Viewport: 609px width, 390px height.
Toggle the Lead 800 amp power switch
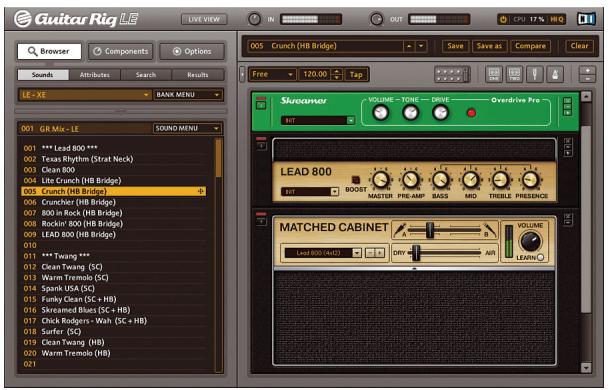(x=261, y=146)
